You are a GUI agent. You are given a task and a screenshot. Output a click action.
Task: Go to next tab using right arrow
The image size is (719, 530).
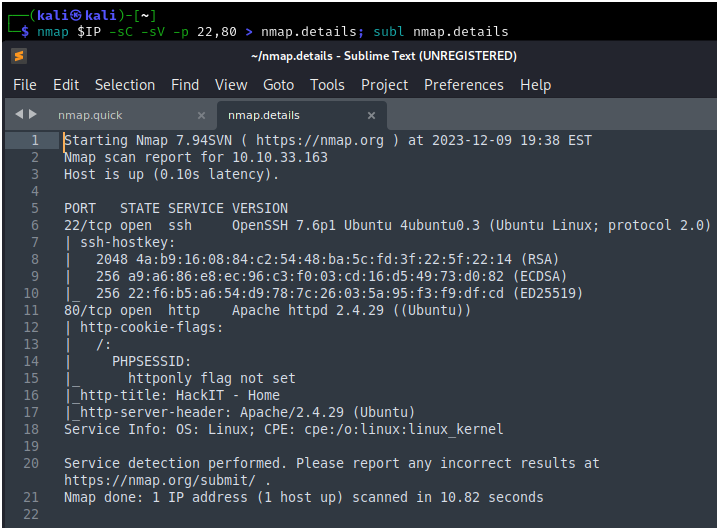pos(33,115)
